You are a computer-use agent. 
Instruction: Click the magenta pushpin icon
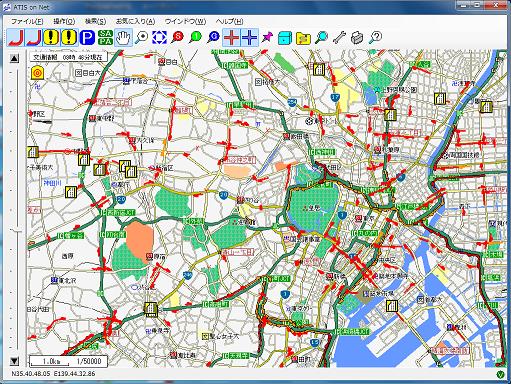pyautogui.click(x=267, y=37)
